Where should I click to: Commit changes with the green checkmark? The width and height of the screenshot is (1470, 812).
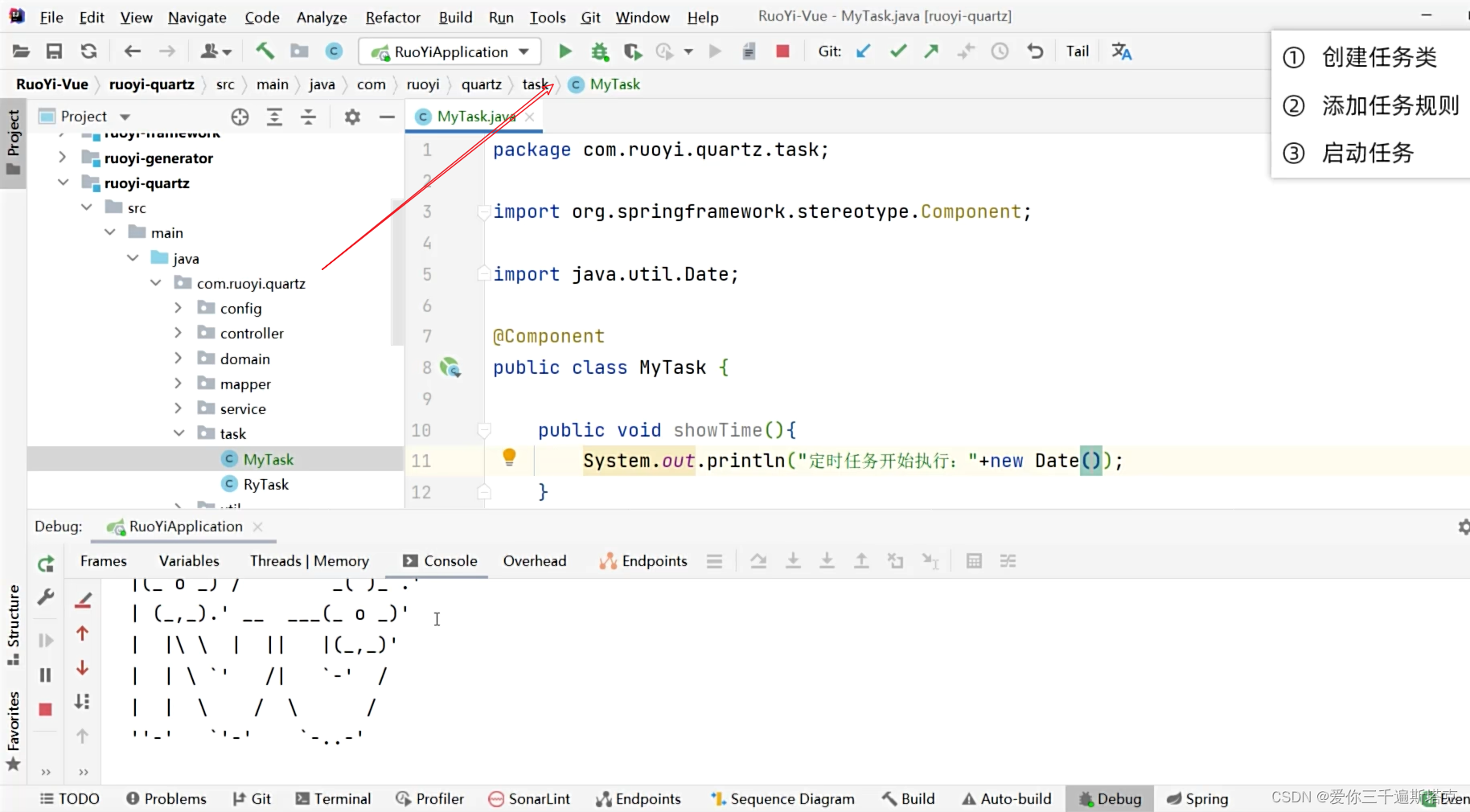[898, 51]
